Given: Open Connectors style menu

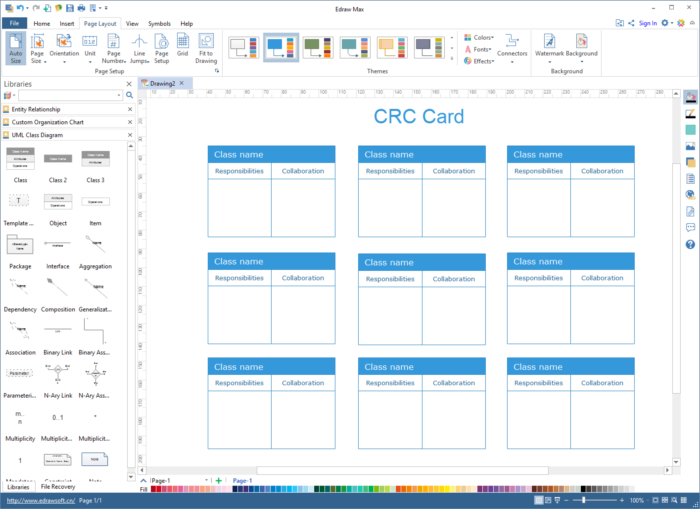Looking at the screenshot, I should (512, 49).
